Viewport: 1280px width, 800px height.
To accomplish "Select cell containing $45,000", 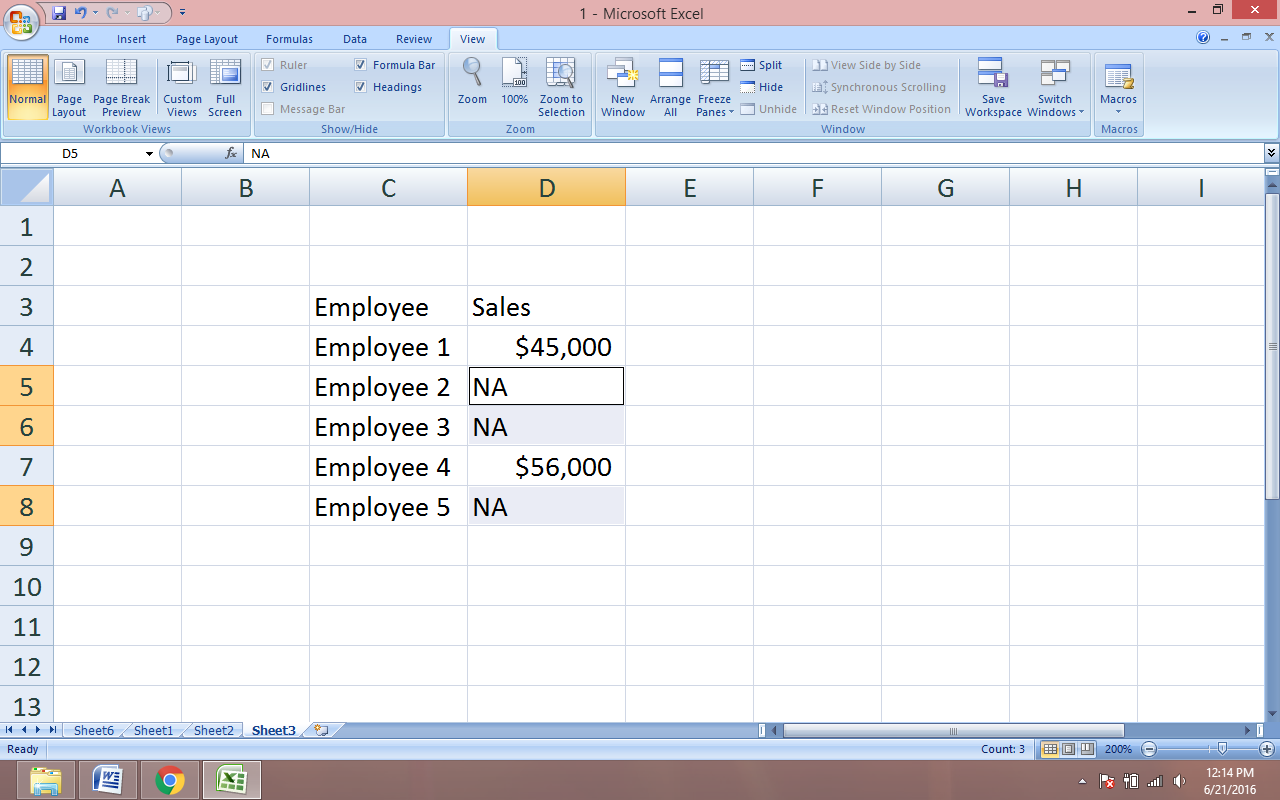I will point(546,346).
